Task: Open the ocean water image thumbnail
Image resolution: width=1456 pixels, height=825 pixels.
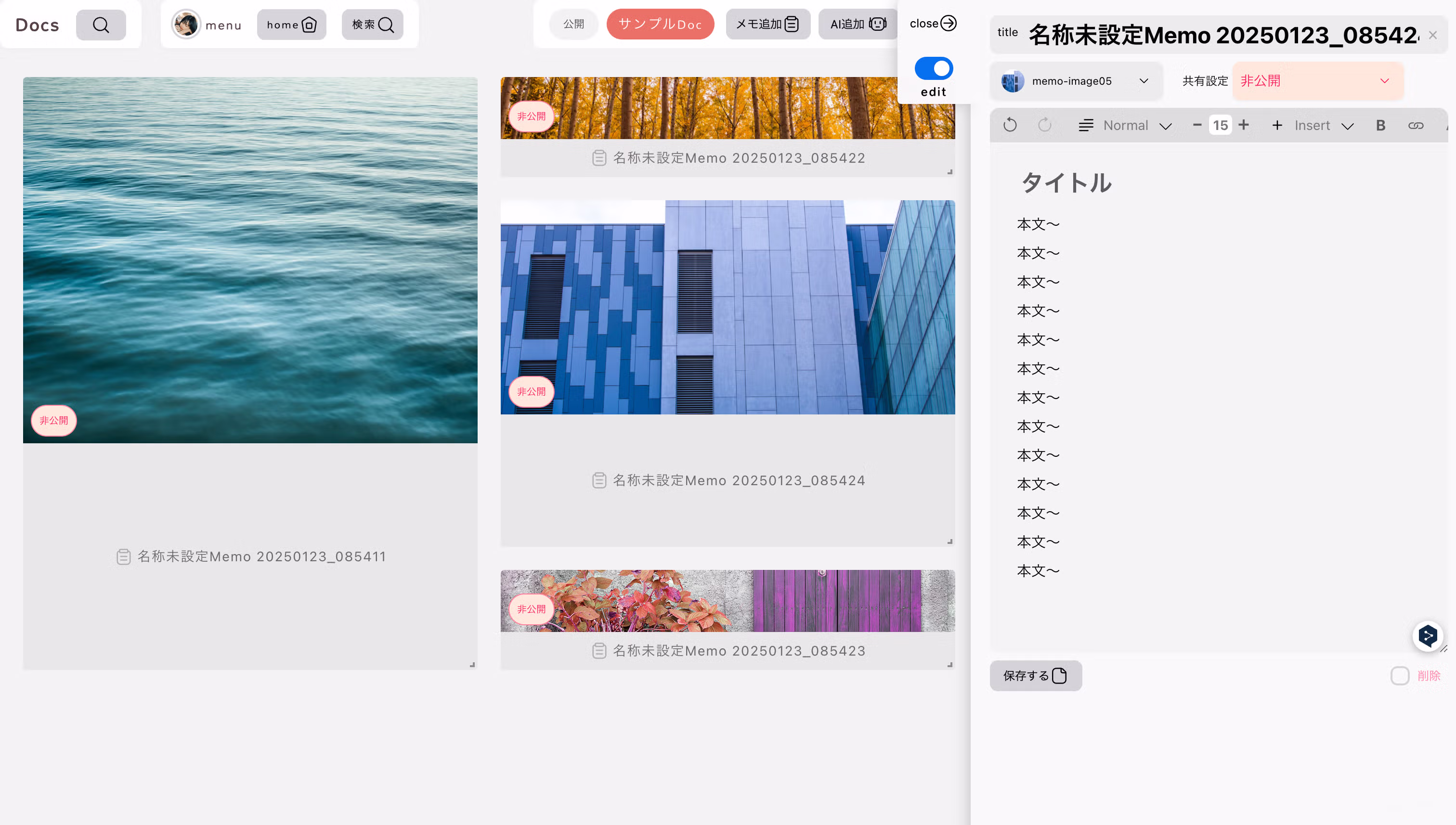Action: click(250, 260)
